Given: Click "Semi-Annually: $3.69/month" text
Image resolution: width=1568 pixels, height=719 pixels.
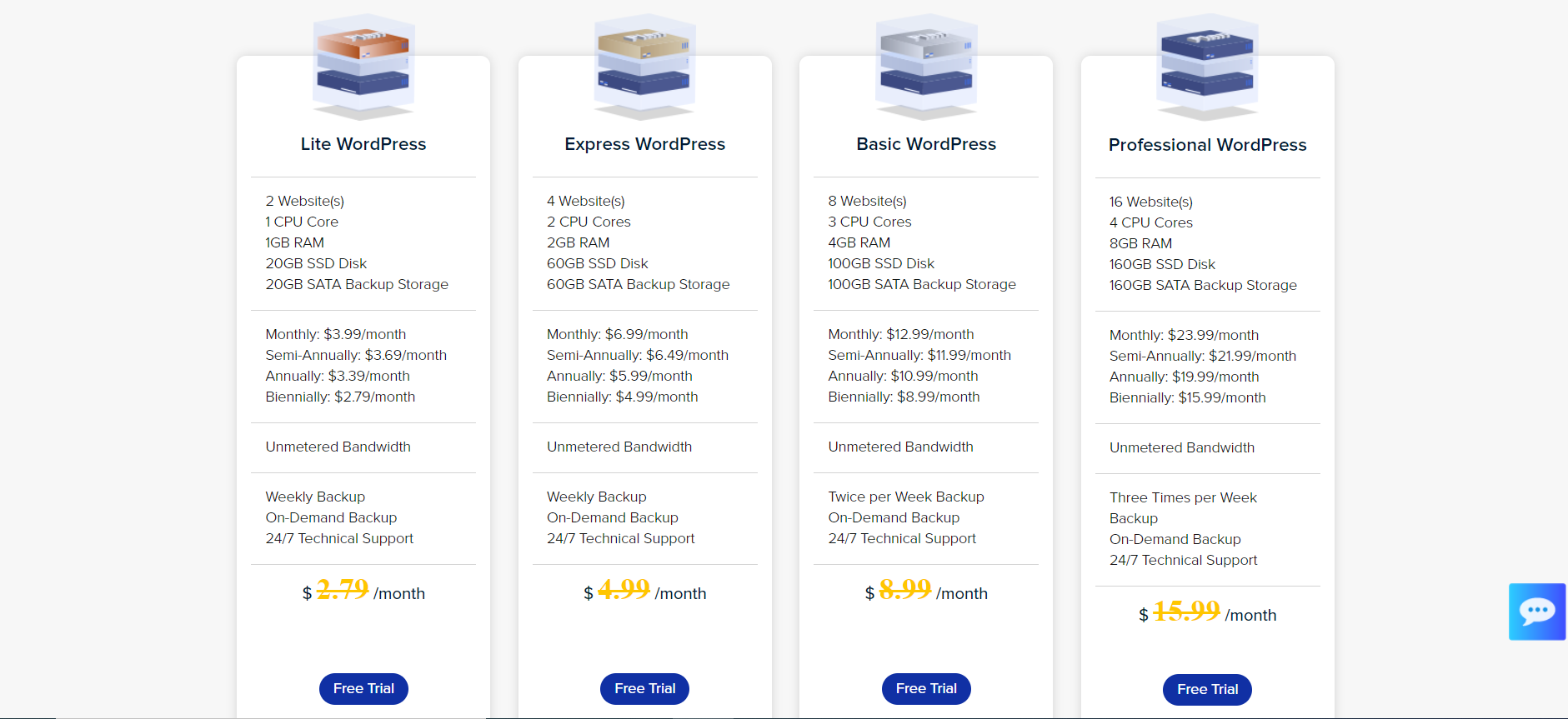Looking at the screenshot, I should 356,355.
